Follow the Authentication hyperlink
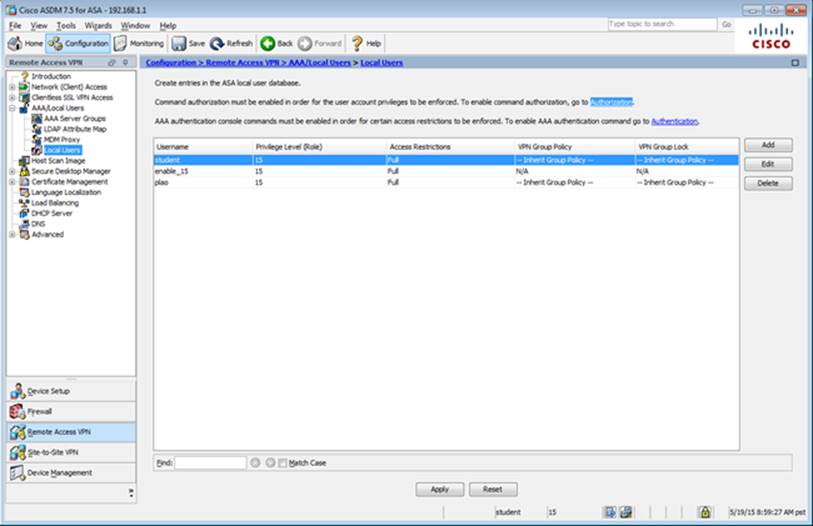This screenshot has height=526, width=813. 674,121
